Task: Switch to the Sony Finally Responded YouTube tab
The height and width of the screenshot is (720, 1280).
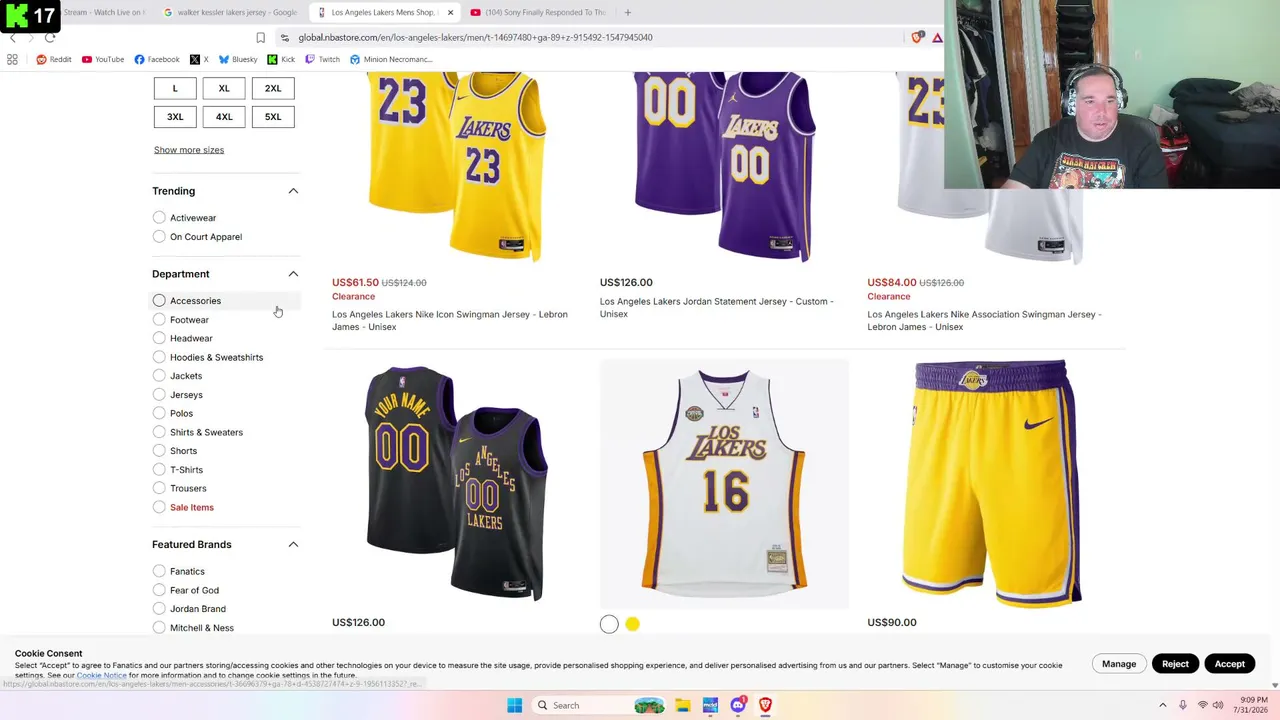Action: [537, 12]
